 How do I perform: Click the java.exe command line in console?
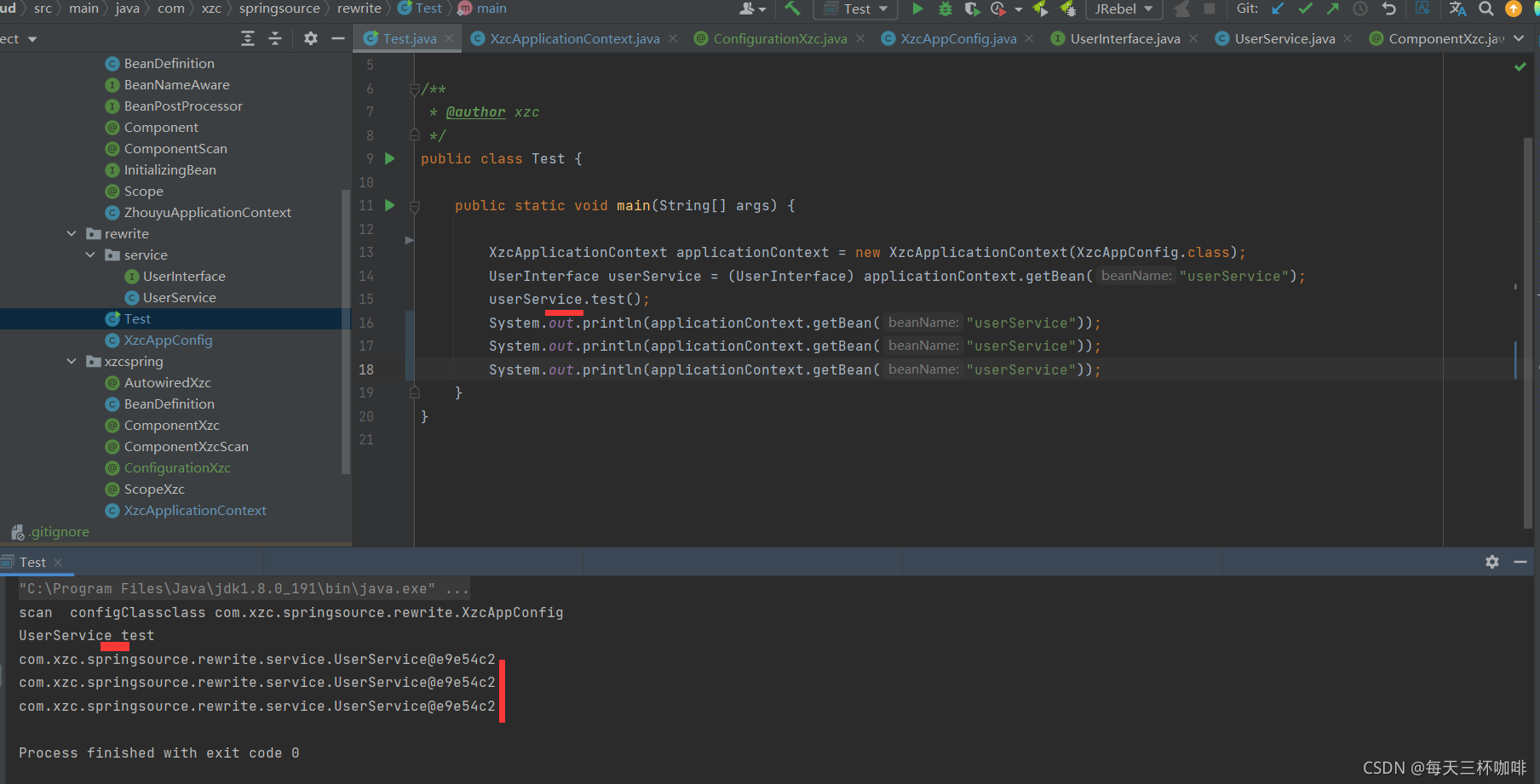pyautogui.click(x=244, y=588)
